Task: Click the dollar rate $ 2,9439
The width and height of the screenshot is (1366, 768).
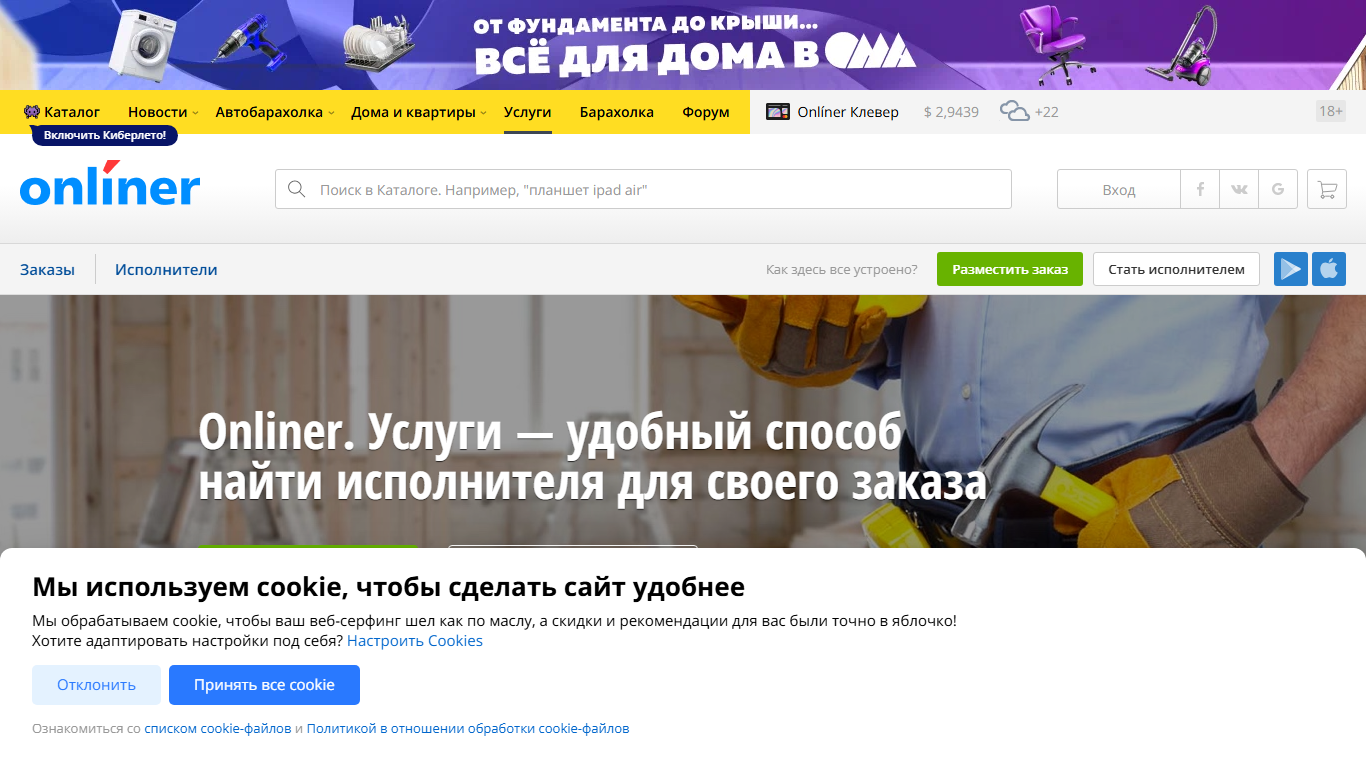Action: click(x=951, y=112)
